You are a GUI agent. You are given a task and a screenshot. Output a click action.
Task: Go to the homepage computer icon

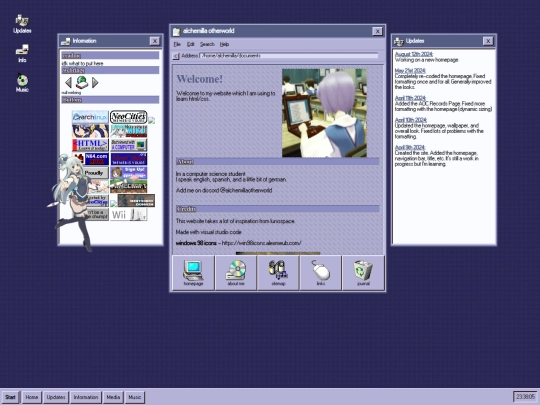[193, 273]
